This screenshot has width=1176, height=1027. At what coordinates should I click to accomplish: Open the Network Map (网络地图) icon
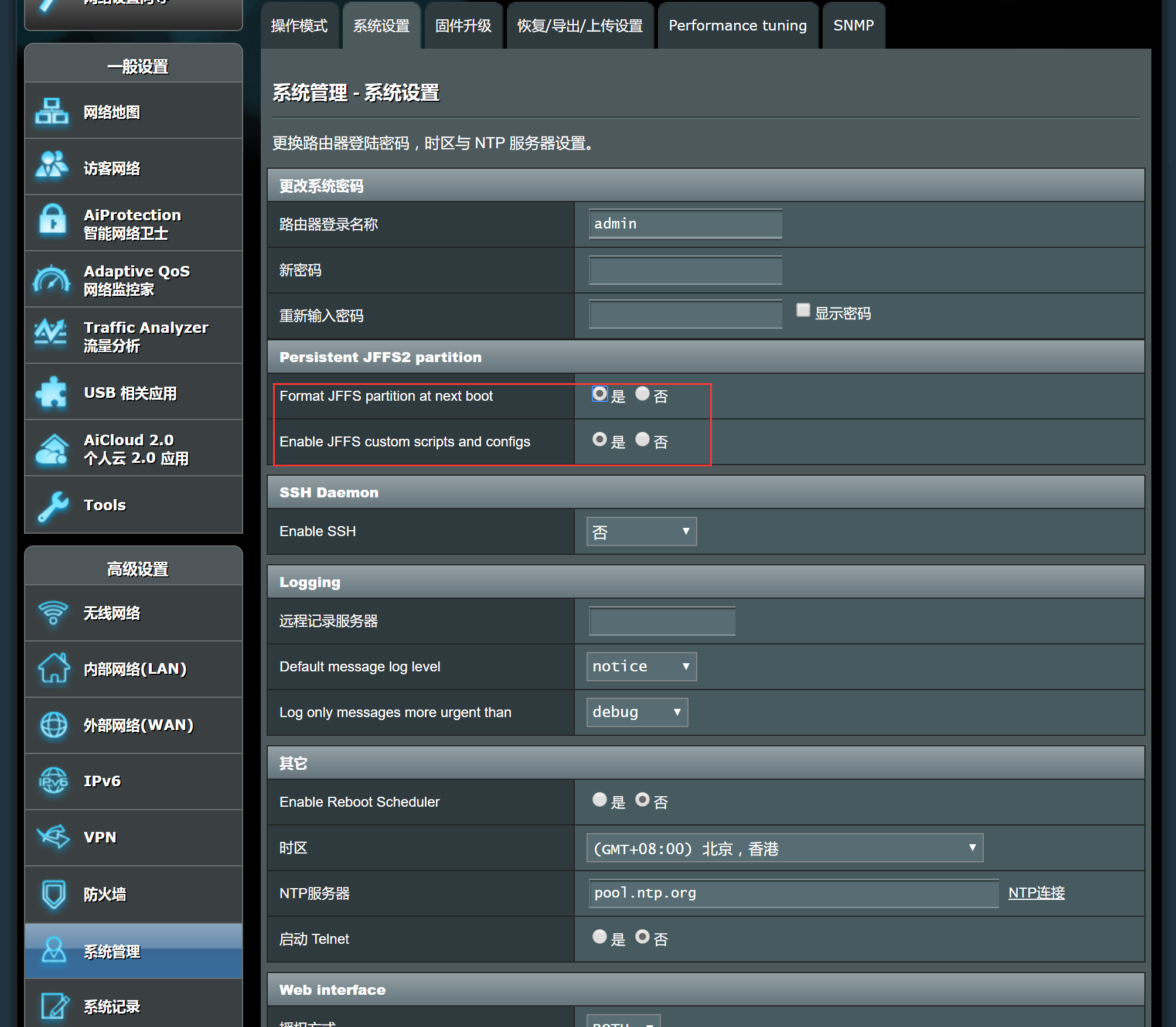(x=52, y=111)
